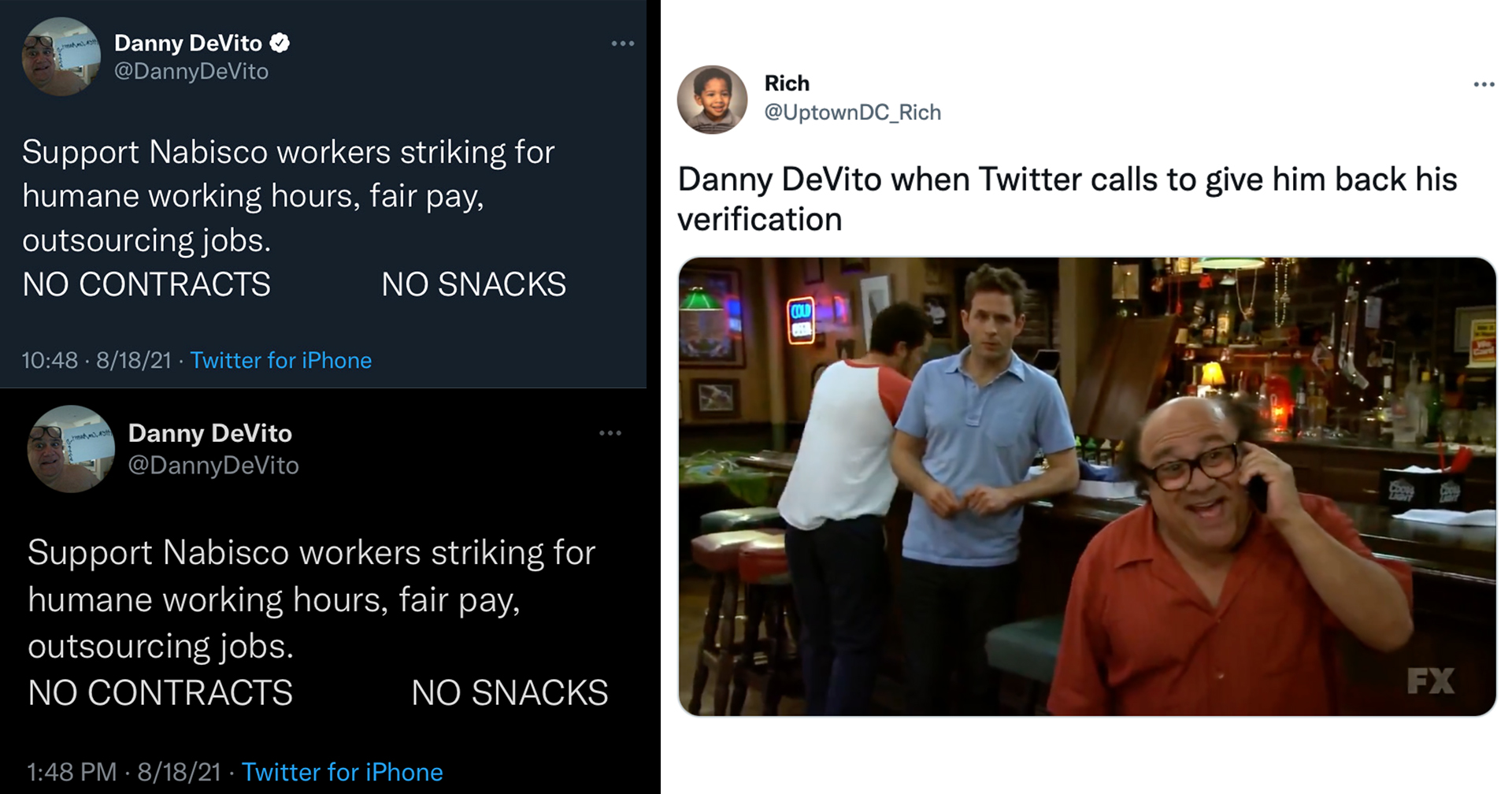Open the bar scene image in Rich's tweet

coord(1087,486)
